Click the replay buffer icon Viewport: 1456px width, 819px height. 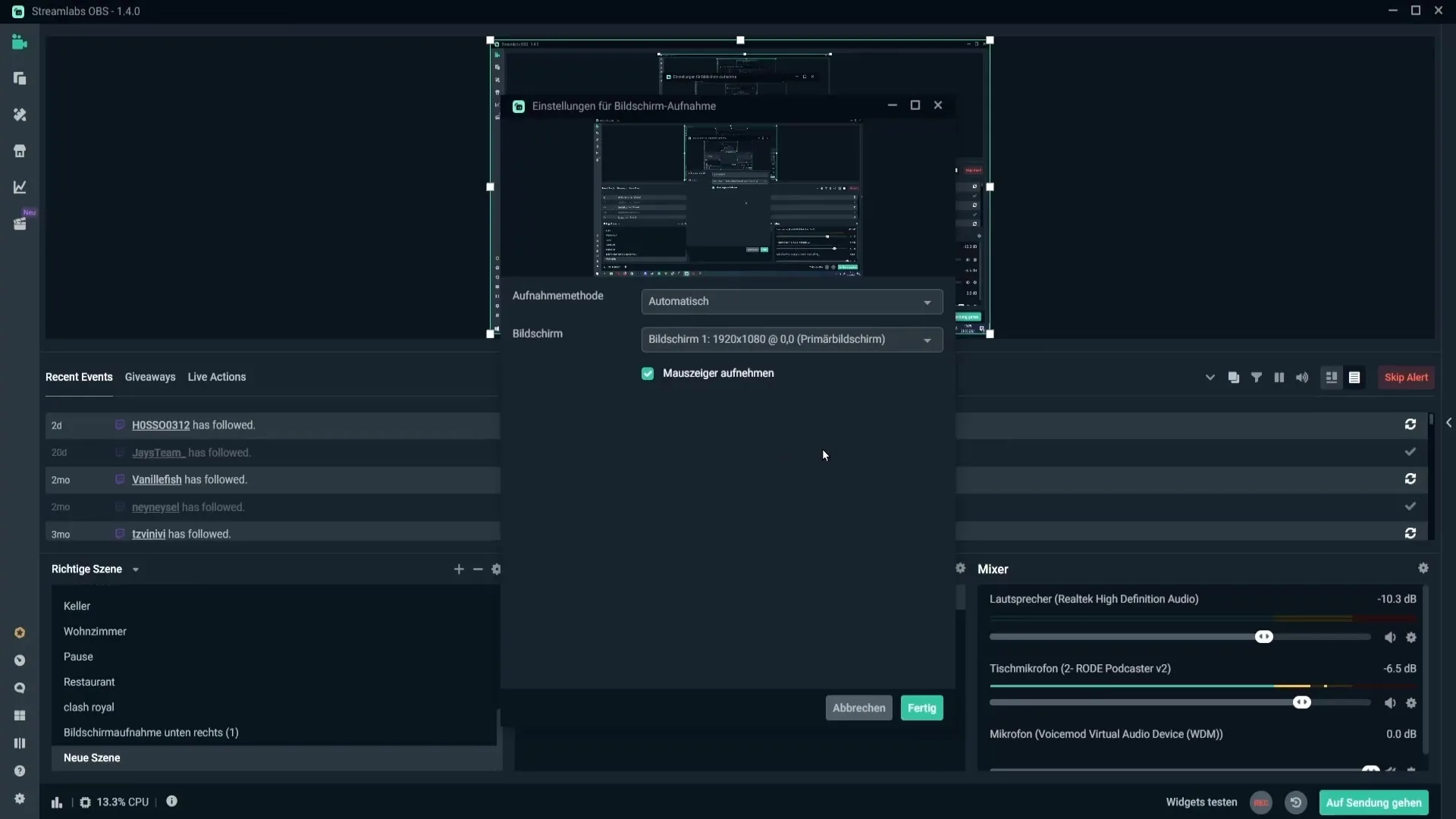pos(1295,802)
